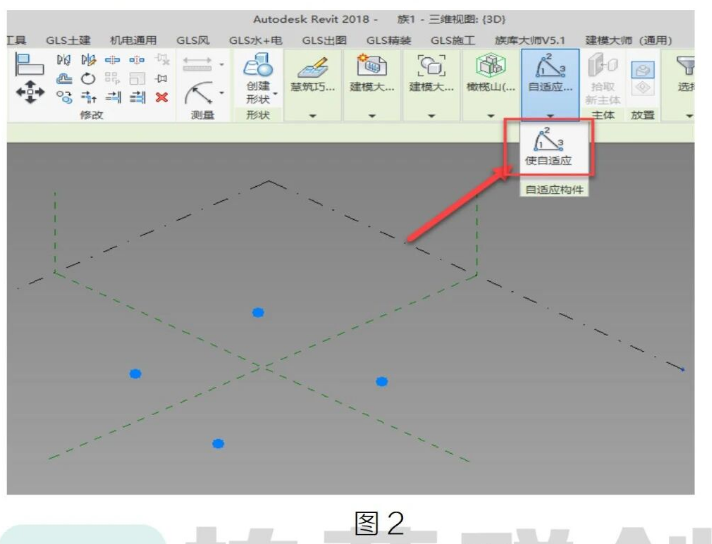This screenshot has width=712, height=544.
Task: Click the 橄榄山 plugin icon
Action: pyautogui.click(x=491, y=74)
